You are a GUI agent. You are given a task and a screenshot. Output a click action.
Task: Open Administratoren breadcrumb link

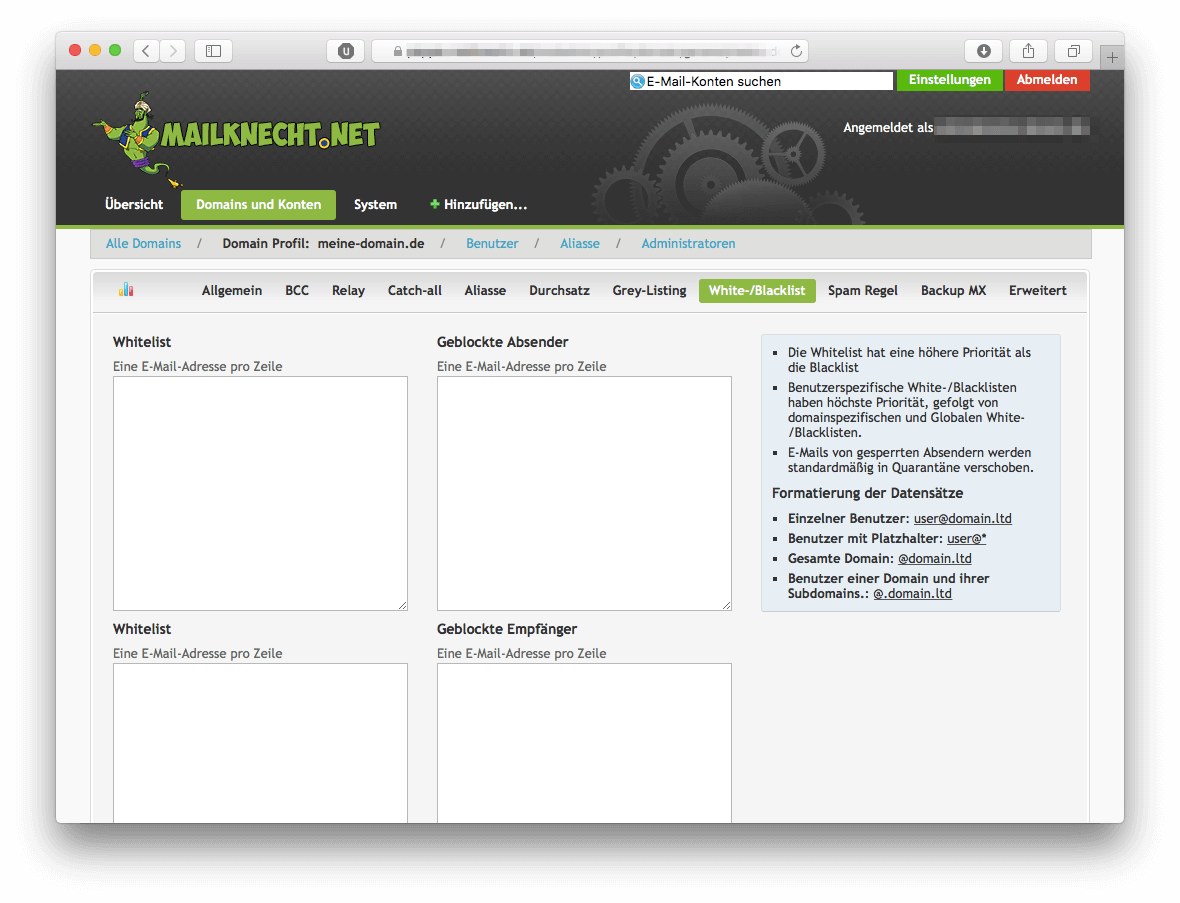689,243
